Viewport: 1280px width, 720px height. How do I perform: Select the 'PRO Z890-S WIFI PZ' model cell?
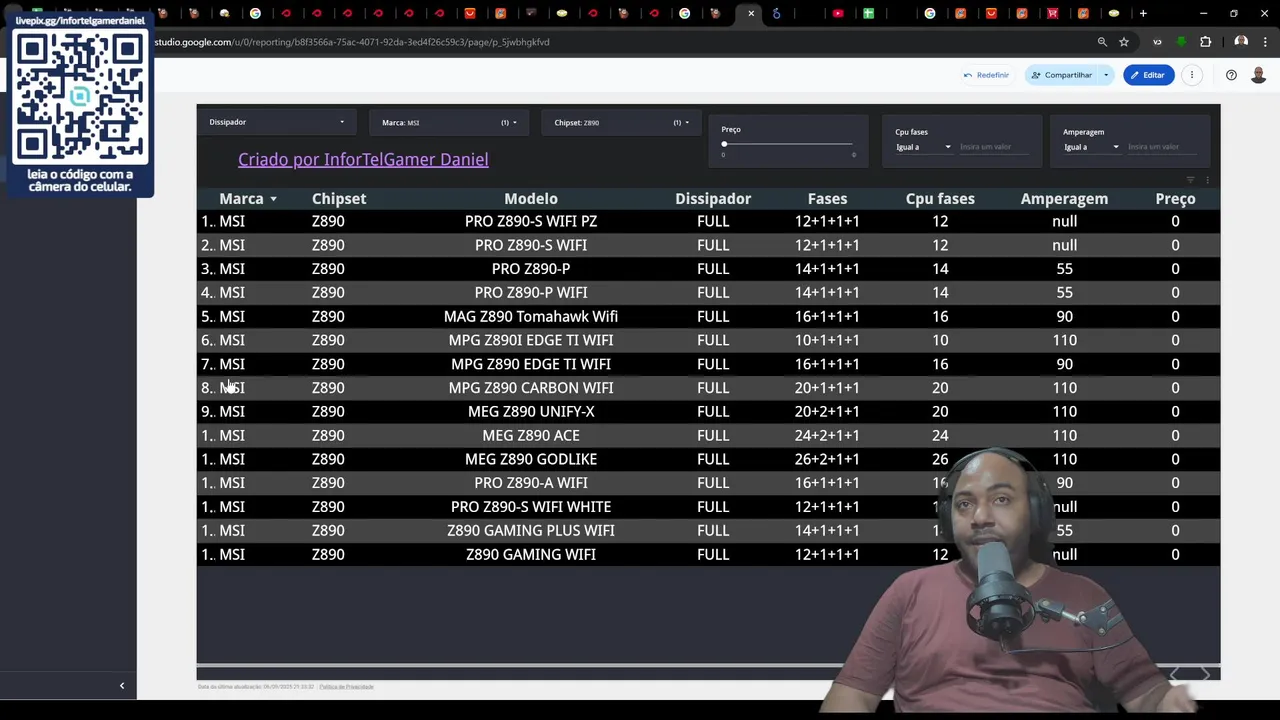531,221
